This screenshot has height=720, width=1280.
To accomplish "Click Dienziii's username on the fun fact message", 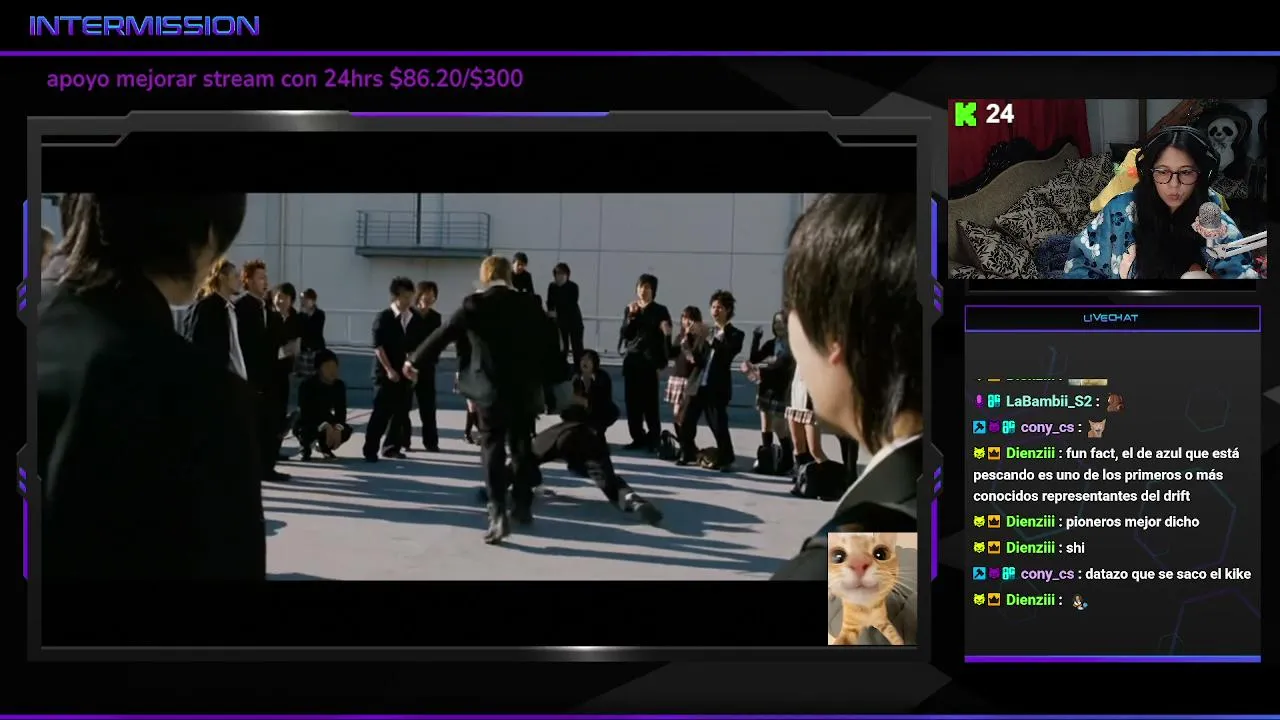I will point(1030,453).
